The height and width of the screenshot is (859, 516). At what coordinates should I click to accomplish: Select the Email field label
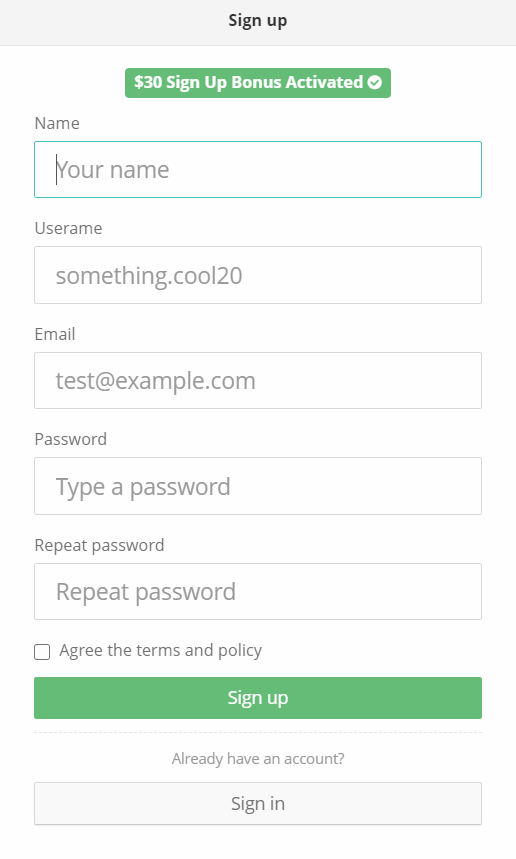(55, 334)
